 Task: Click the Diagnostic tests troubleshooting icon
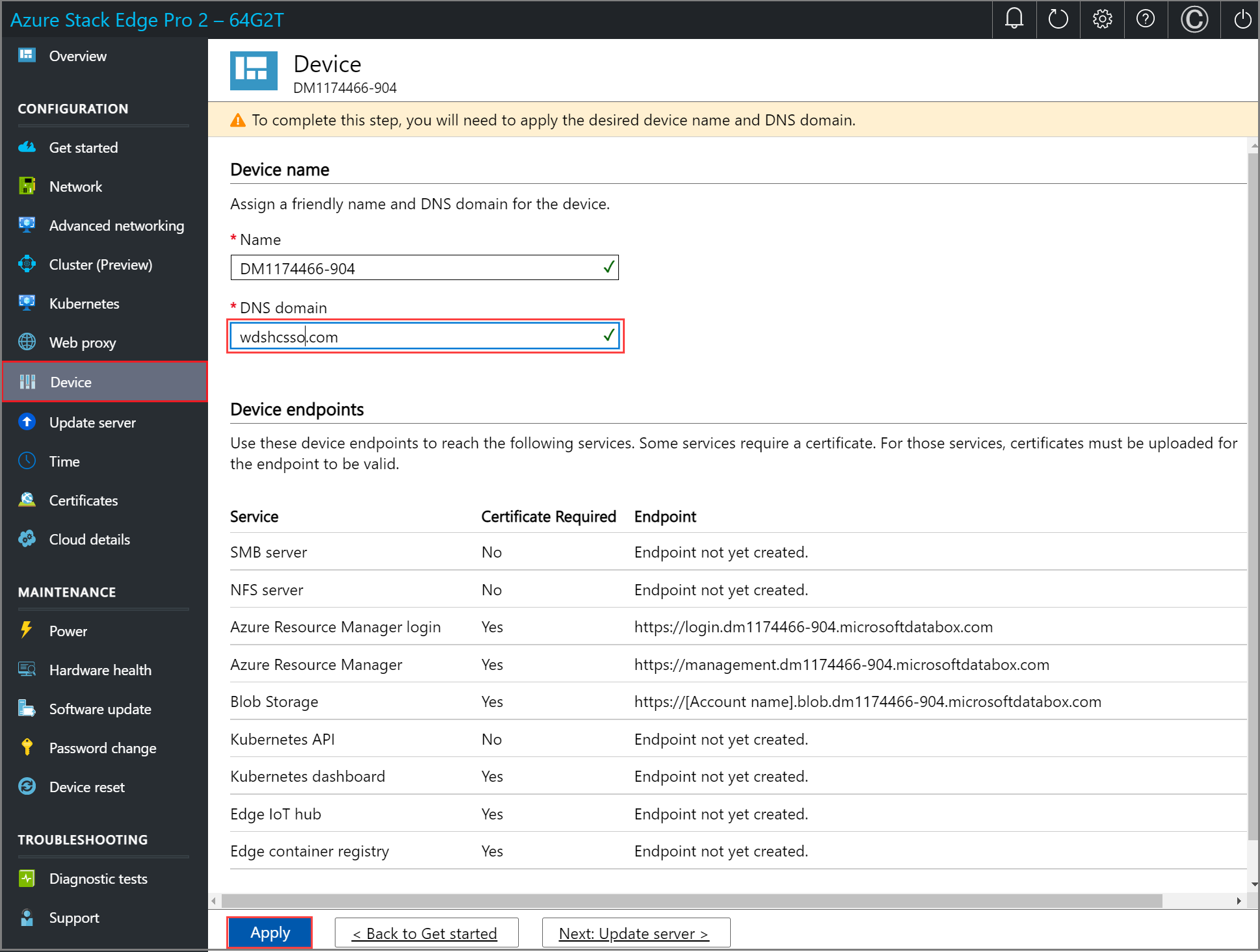(x=26, y=877)
